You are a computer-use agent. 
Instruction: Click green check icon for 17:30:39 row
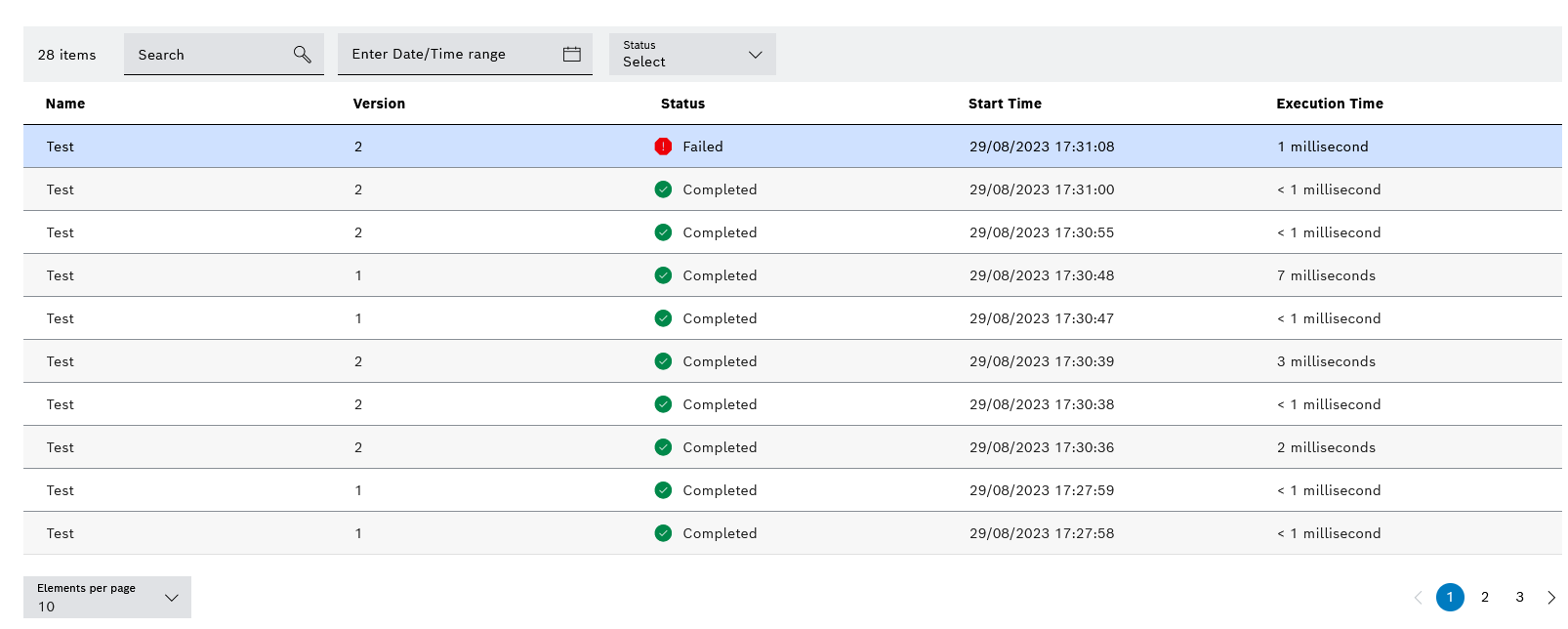point(663,361)
